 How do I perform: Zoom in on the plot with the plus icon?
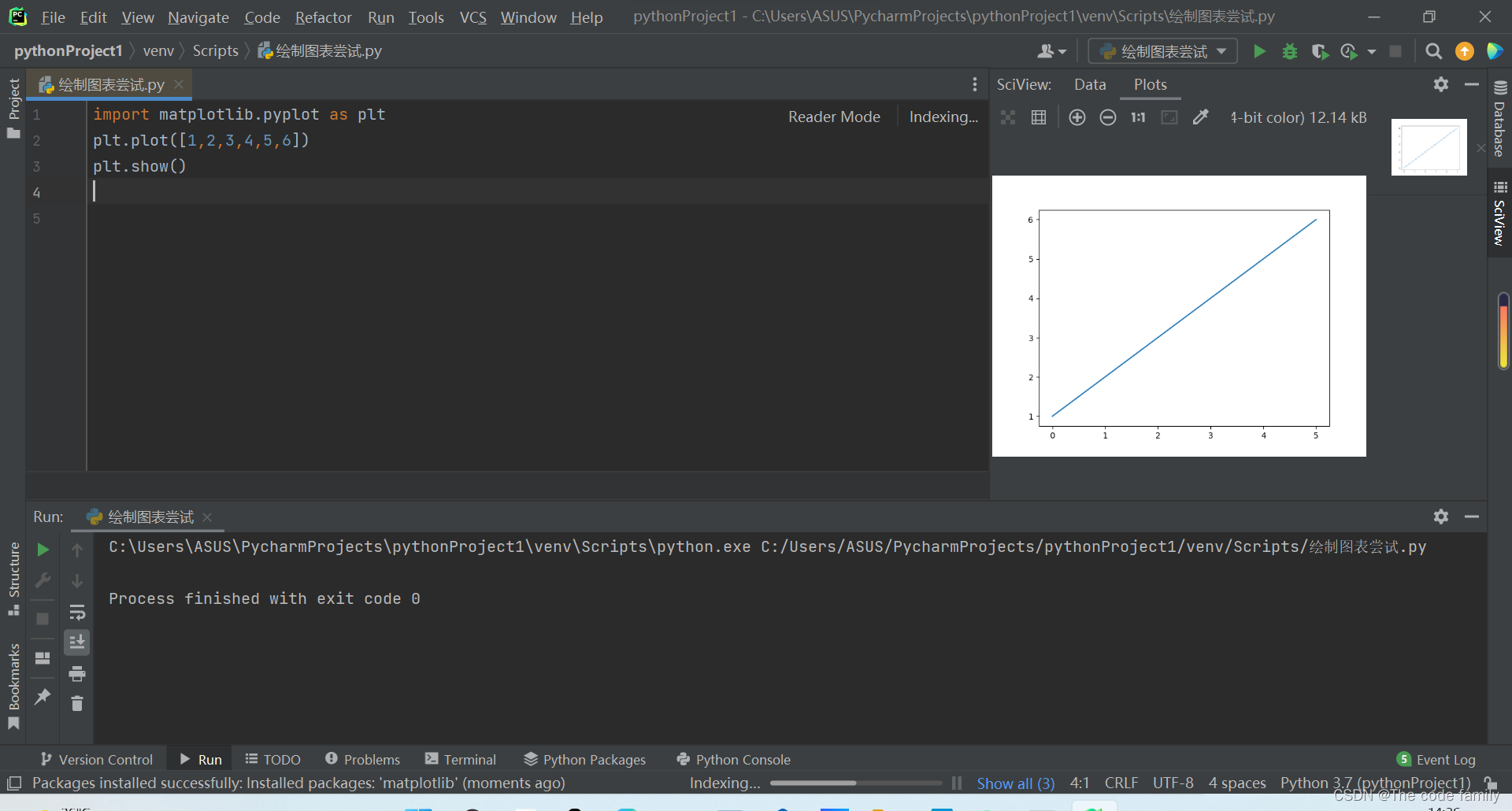click(x=1077, y=117)
